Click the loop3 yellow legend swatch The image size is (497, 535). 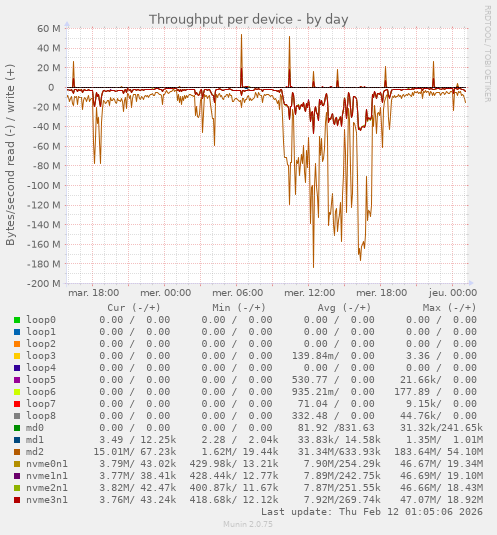(x=17, y=356)
